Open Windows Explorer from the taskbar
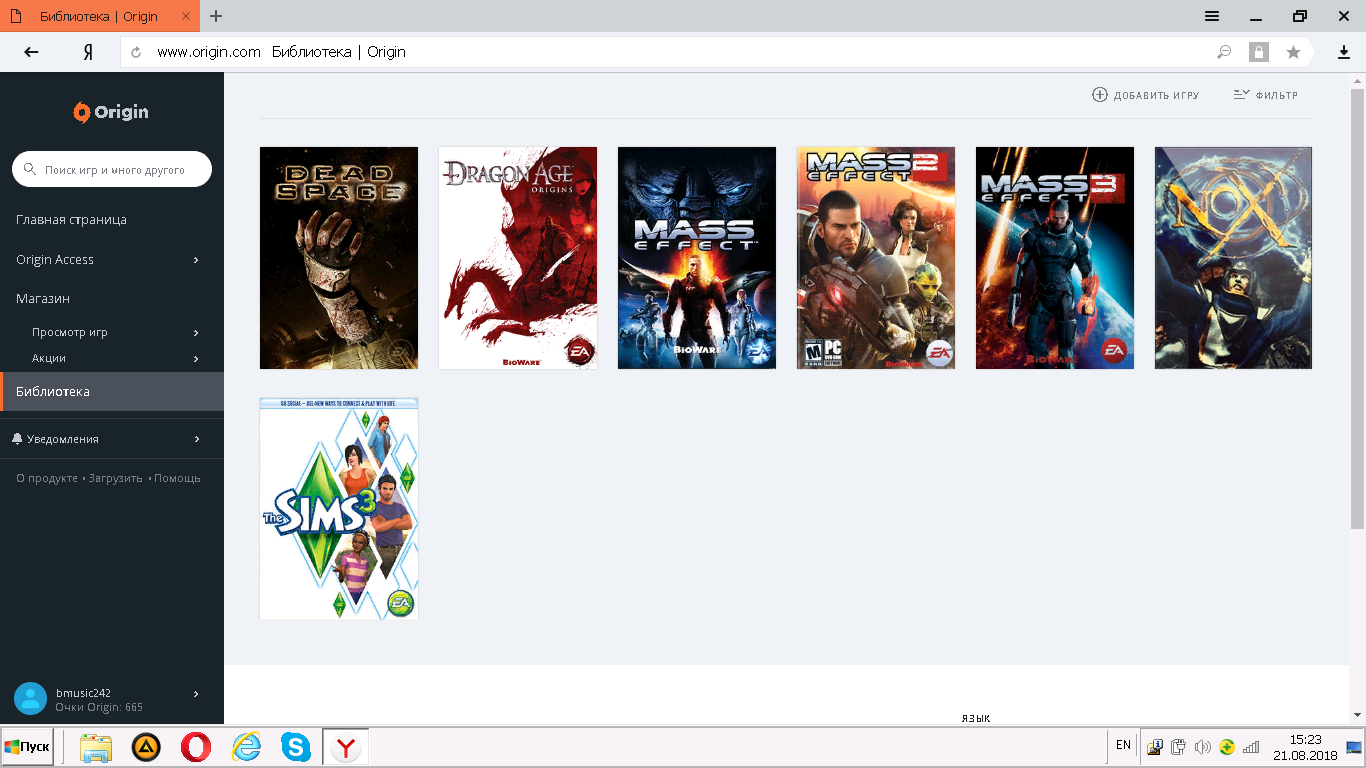 (96, 747)
